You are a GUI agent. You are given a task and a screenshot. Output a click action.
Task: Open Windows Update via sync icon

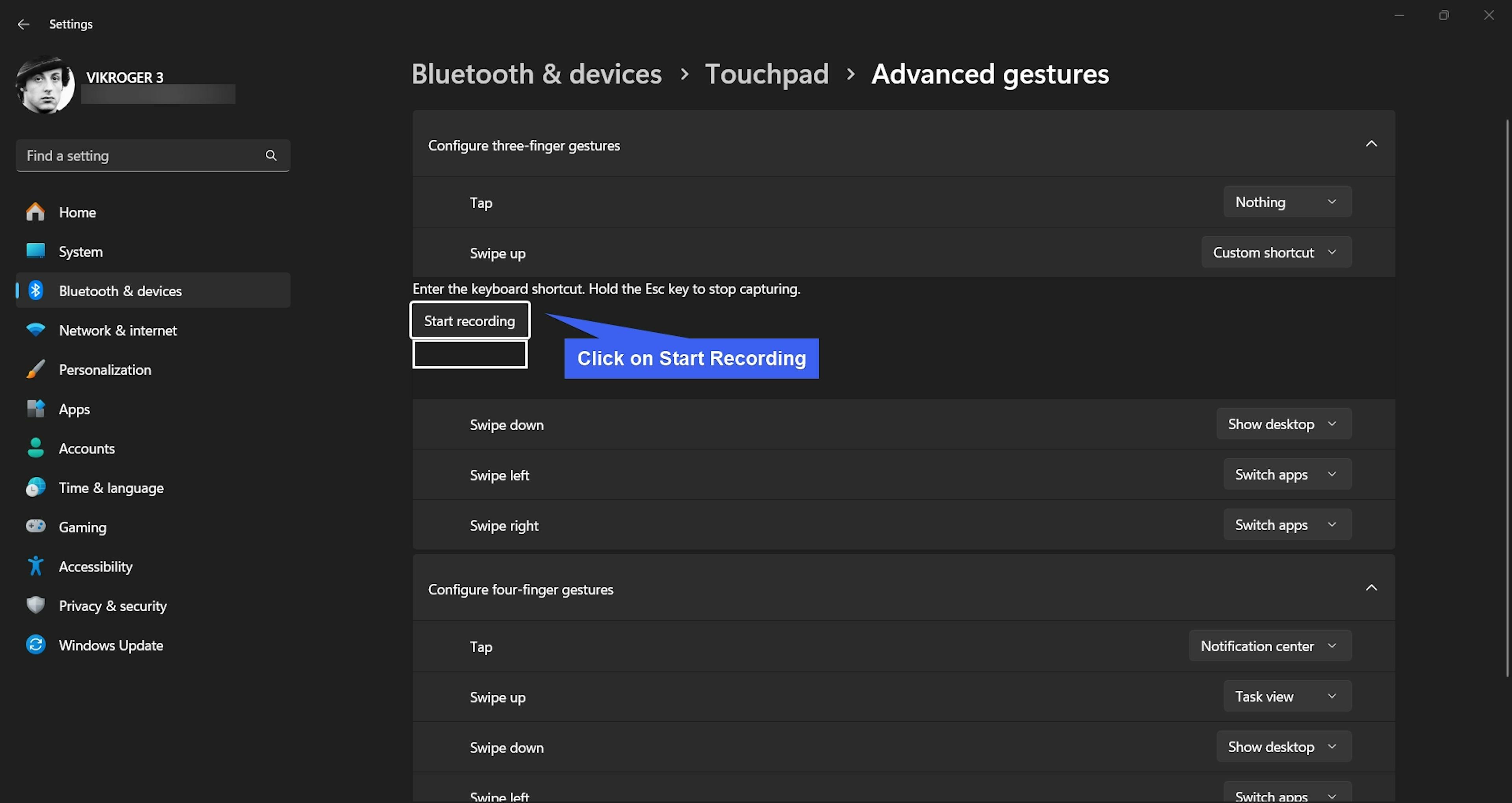pyautogui.click(x=35, y=644)
